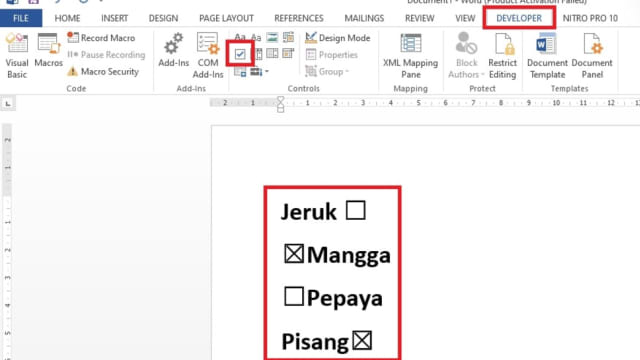Open COM Add-Ins
Image resolution: width=640 pixels, height=360 pixels.
208,56
